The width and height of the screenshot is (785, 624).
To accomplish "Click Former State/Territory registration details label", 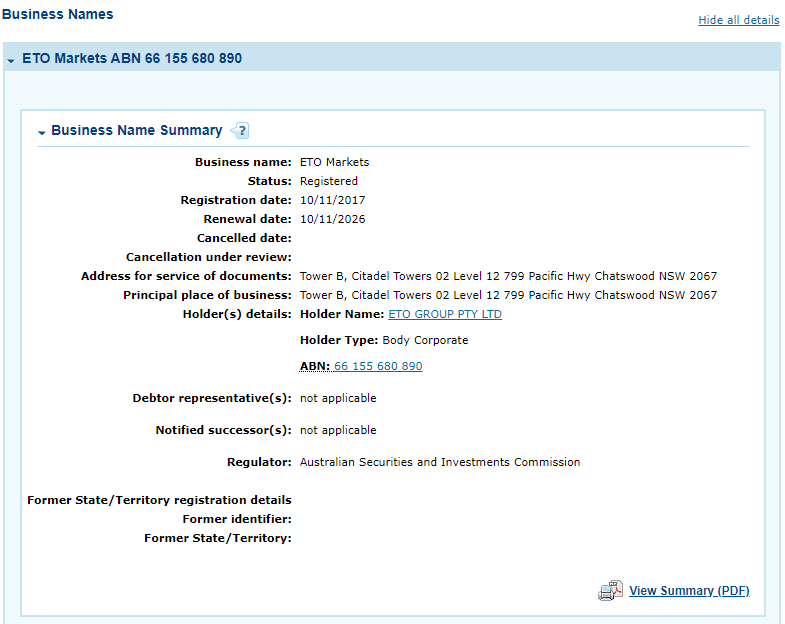I will coord(159,500).
